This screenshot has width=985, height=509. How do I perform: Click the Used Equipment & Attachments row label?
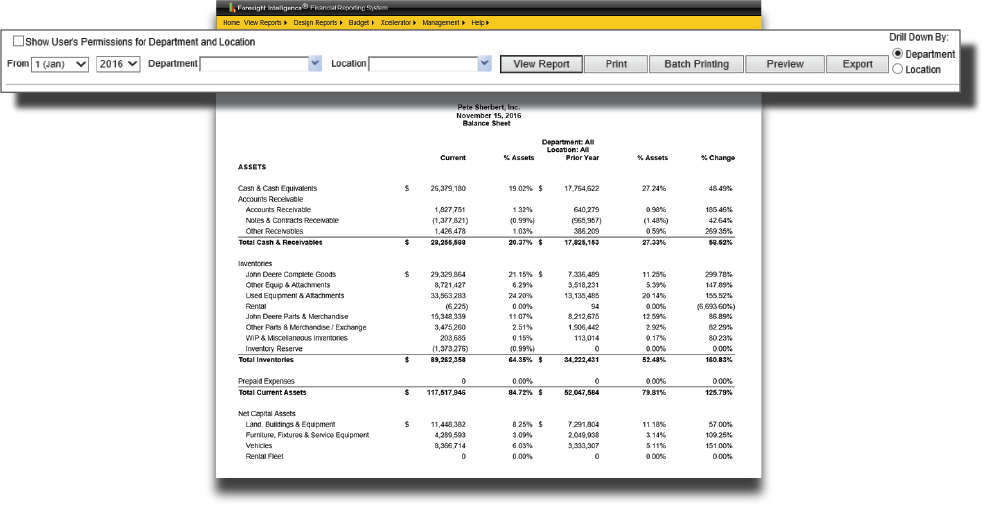point(295,296)
